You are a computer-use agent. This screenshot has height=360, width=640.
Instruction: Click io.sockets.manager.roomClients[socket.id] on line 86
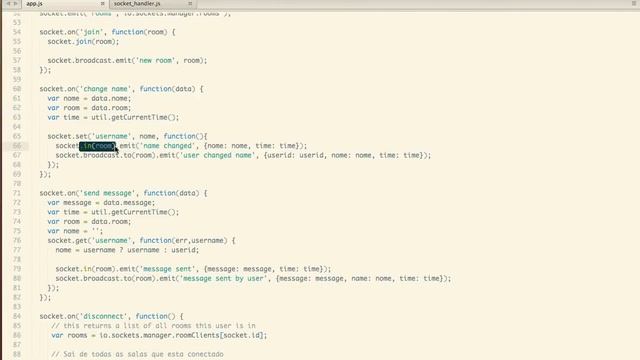coord(183,336)
